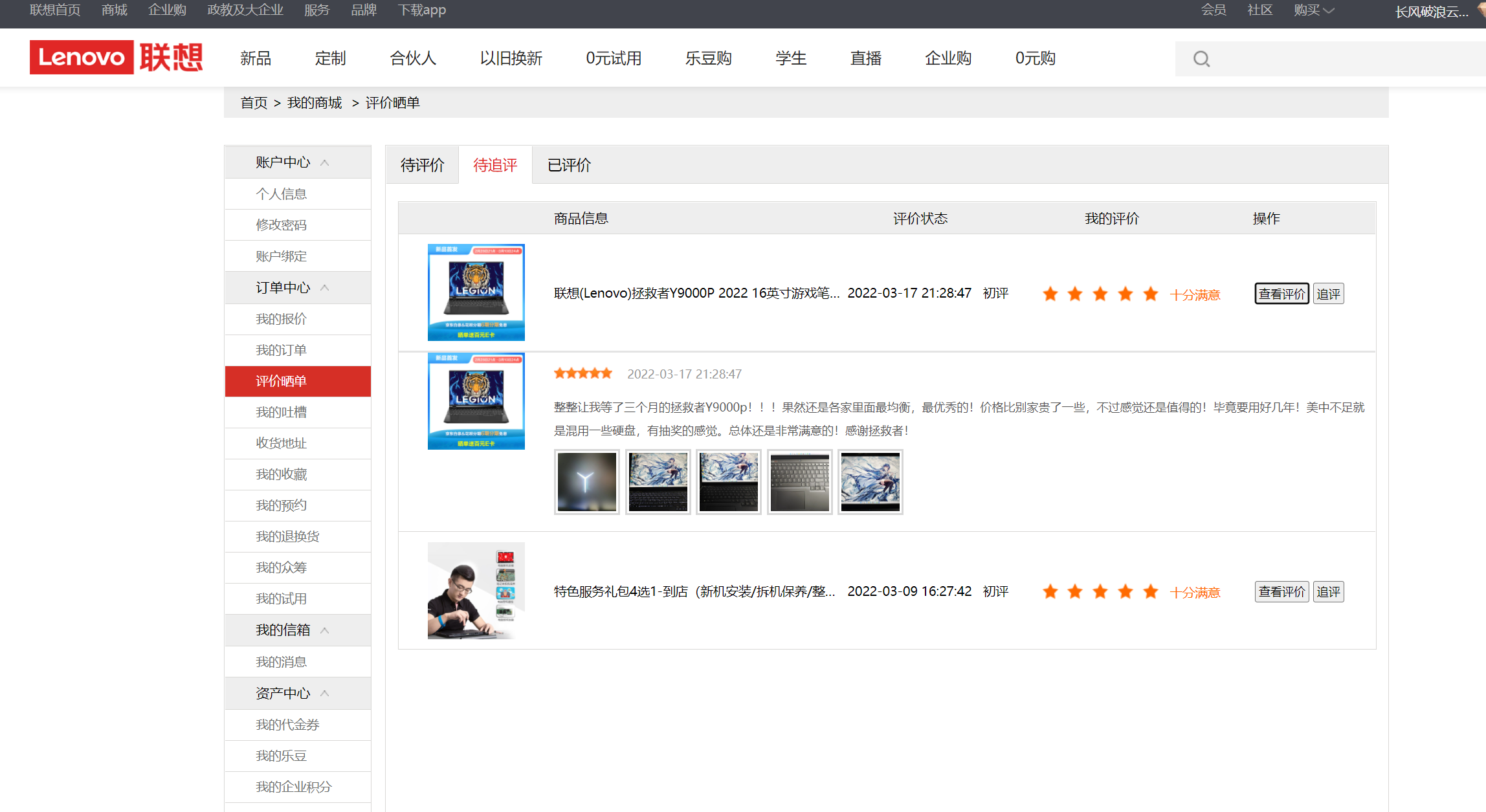This screenshot has height=812, width=1486.
Task: Open 企业购 link in top bar
Action: coord(167,10)
